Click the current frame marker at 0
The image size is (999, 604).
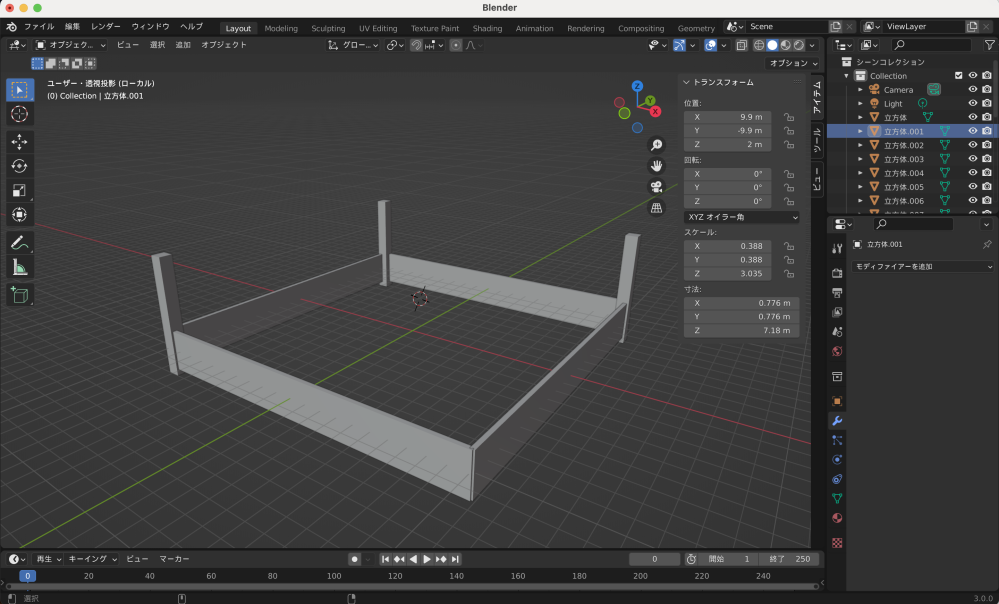pyautogui.click(x=27, y=576)
